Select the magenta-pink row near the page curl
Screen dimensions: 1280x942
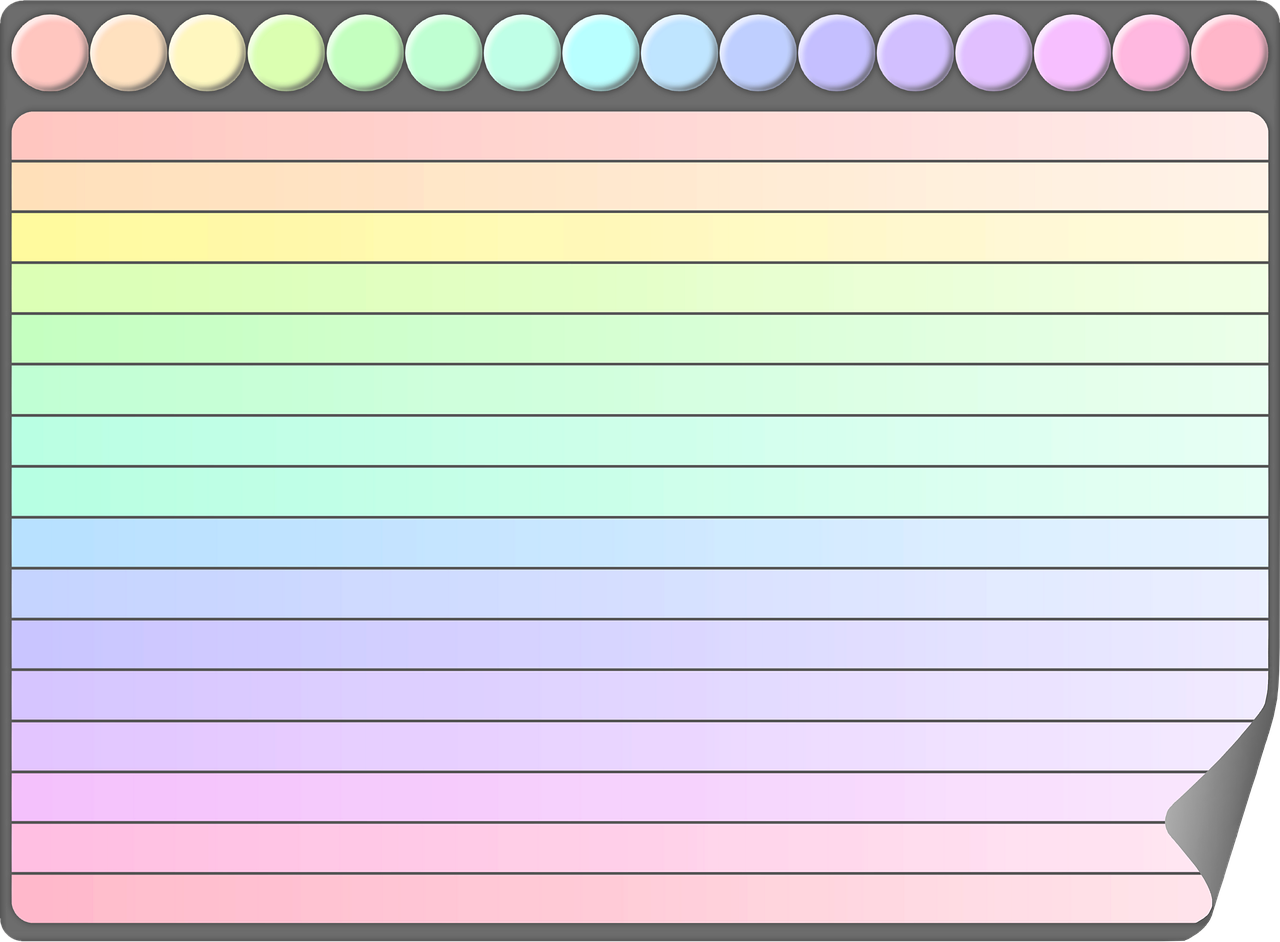(x=600, y=797)
